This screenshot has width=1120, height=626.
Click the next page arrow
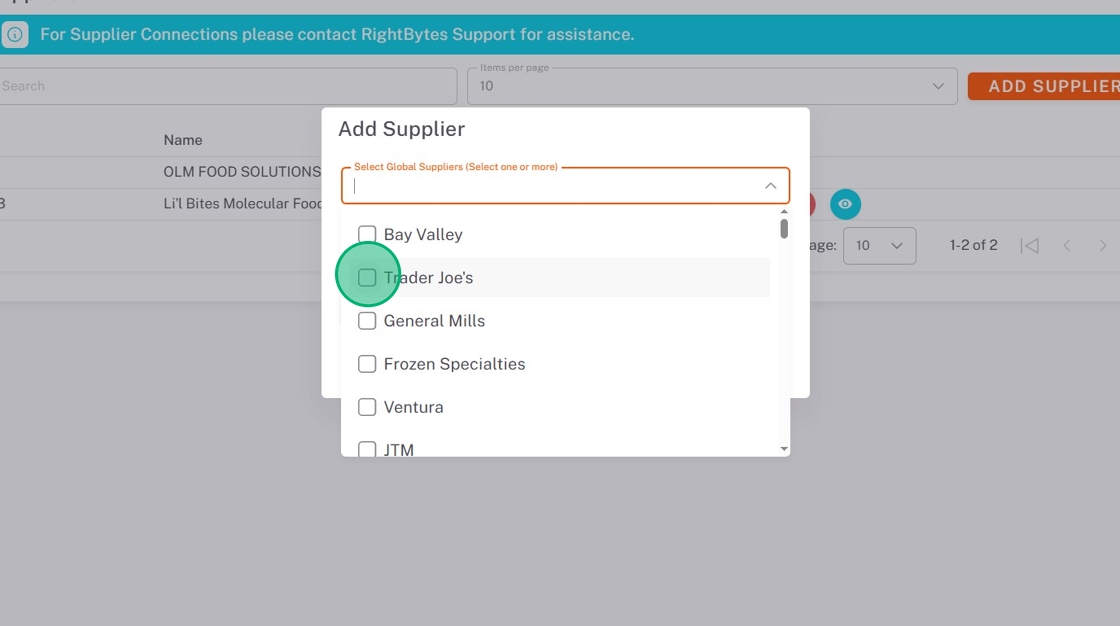point(1103,246)
